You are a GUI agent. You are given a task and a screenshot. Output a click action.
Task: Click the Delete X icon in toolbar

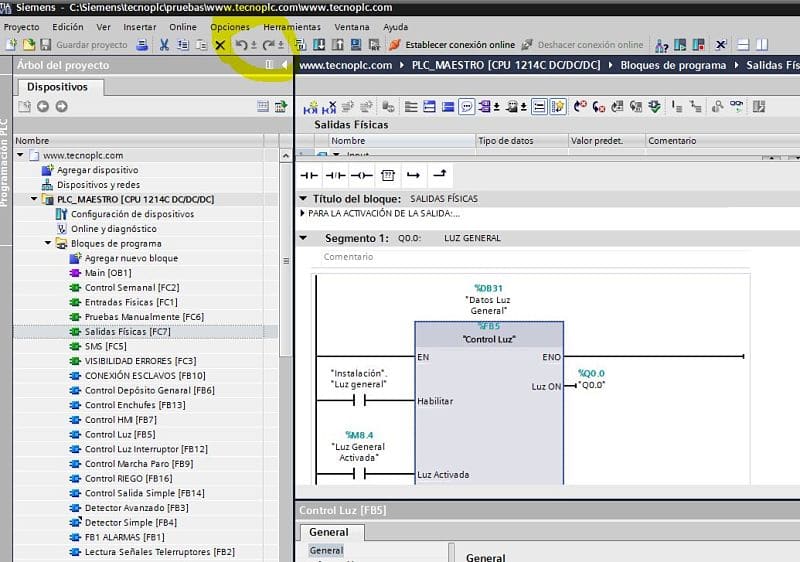tap(220, 45)
